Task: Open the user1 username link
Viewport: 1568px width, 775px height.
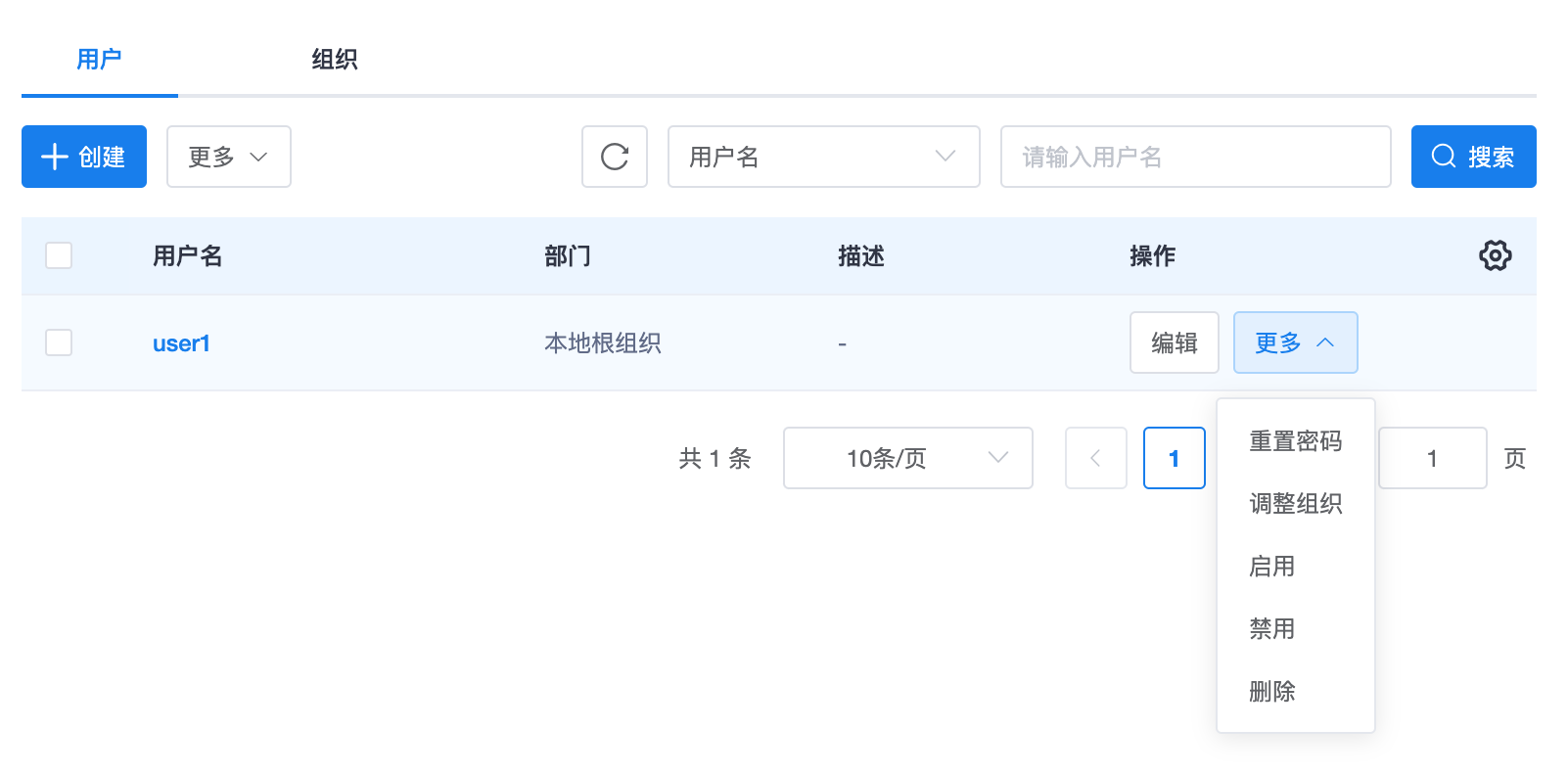Action: coord(181,343)
